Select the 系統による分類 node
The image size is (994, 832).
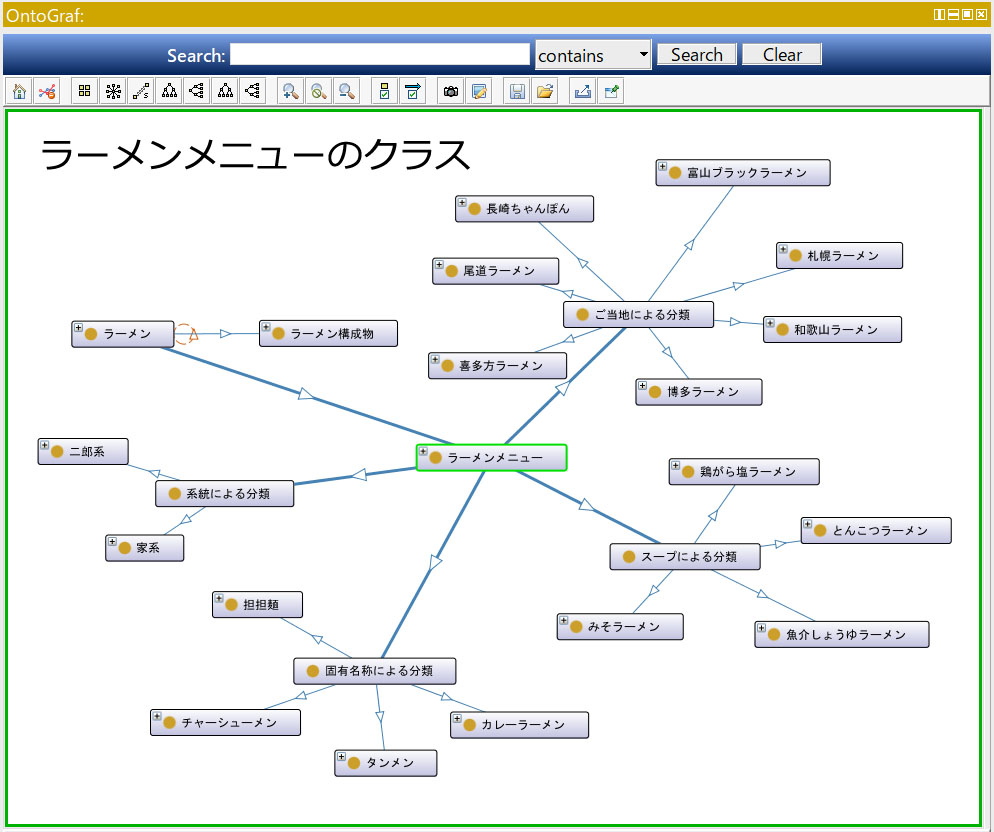[x=225, y=493]
